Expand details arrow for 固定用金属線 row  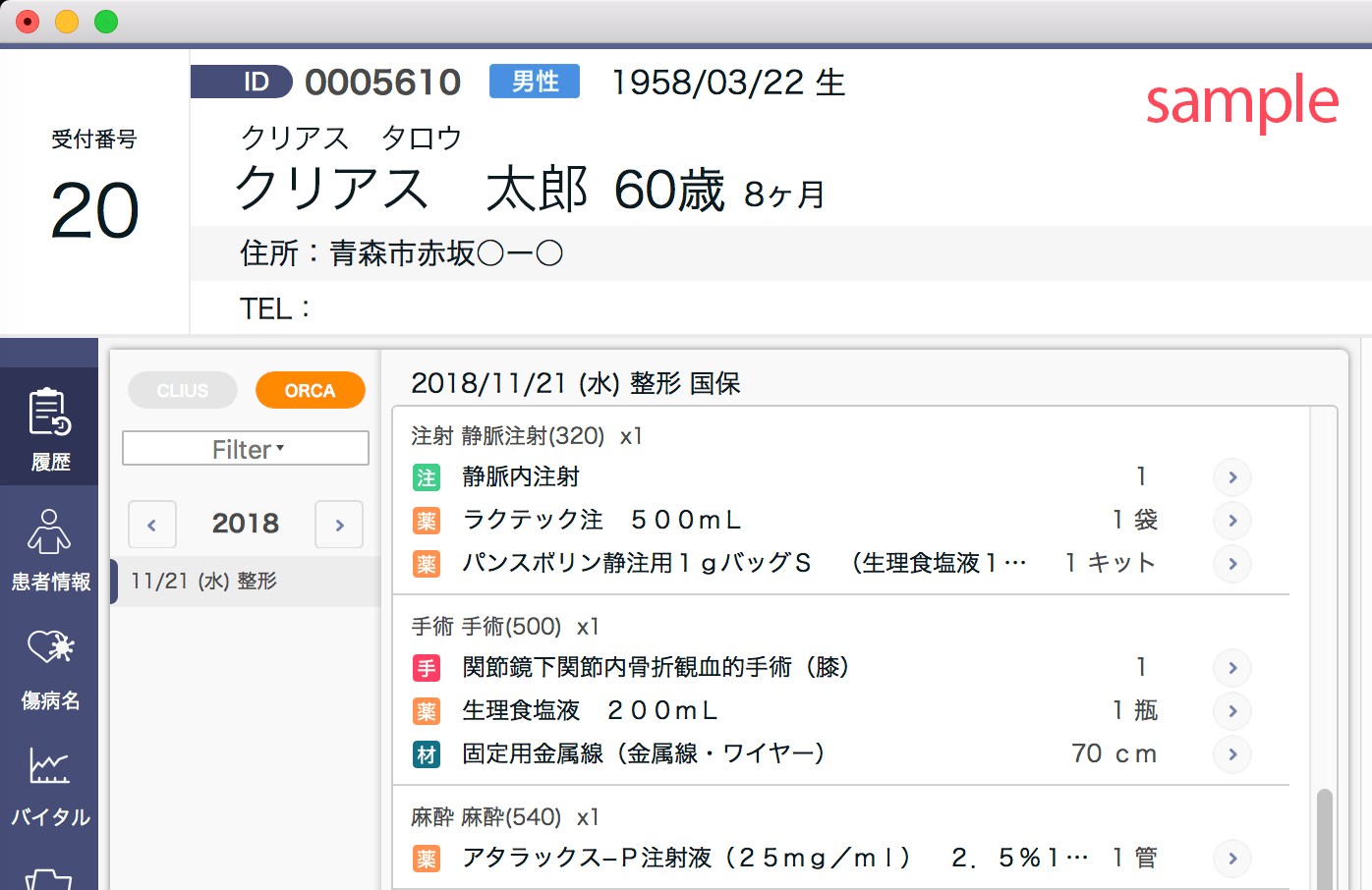pos(1231,754)
